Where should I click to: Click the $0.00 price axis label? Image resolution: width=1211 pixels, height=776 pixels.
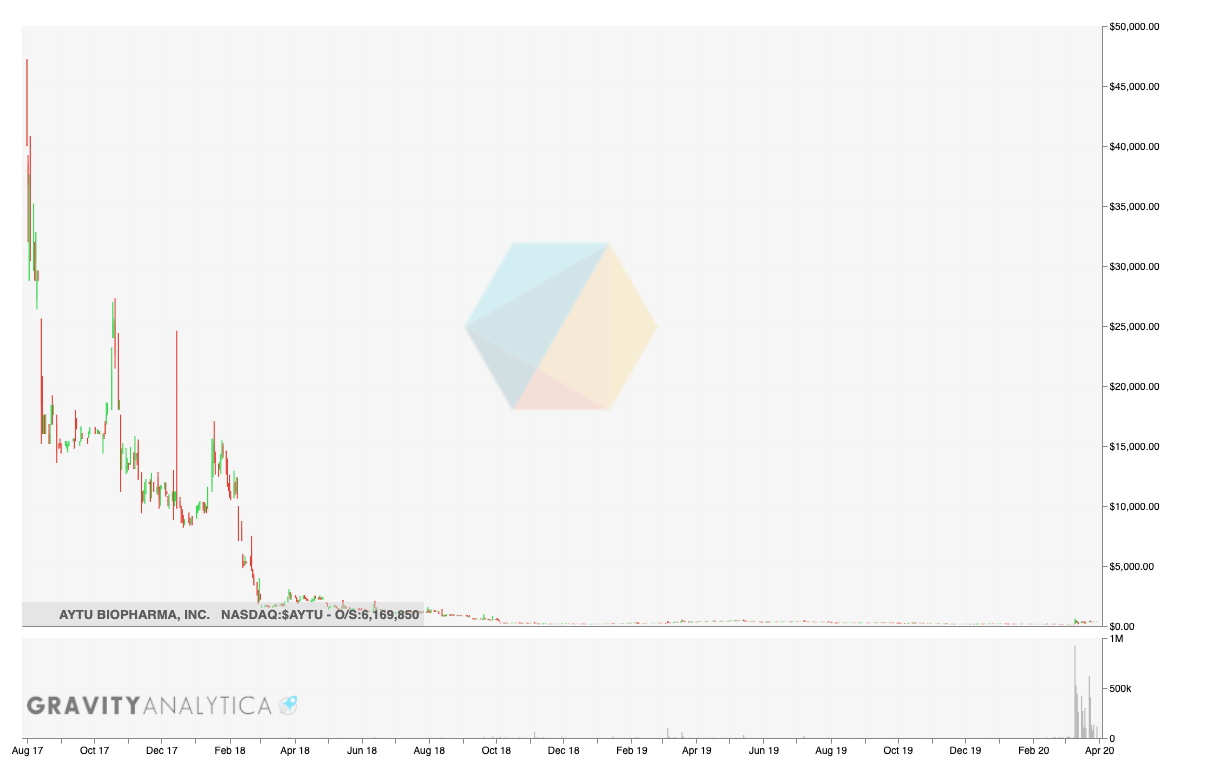point(1122,627)
